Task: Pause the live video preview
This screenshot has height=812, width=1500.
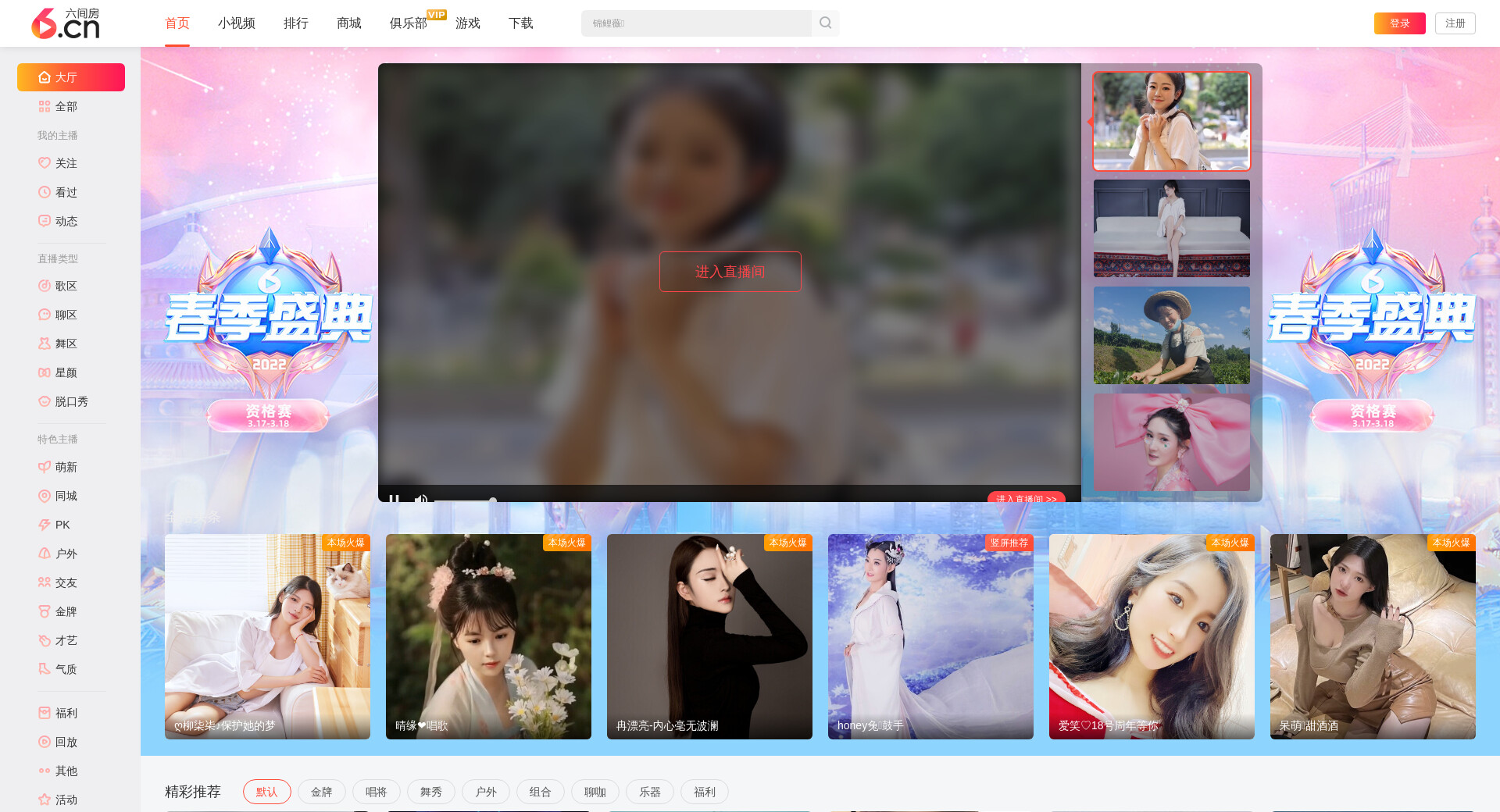Action: click(395, 498)
